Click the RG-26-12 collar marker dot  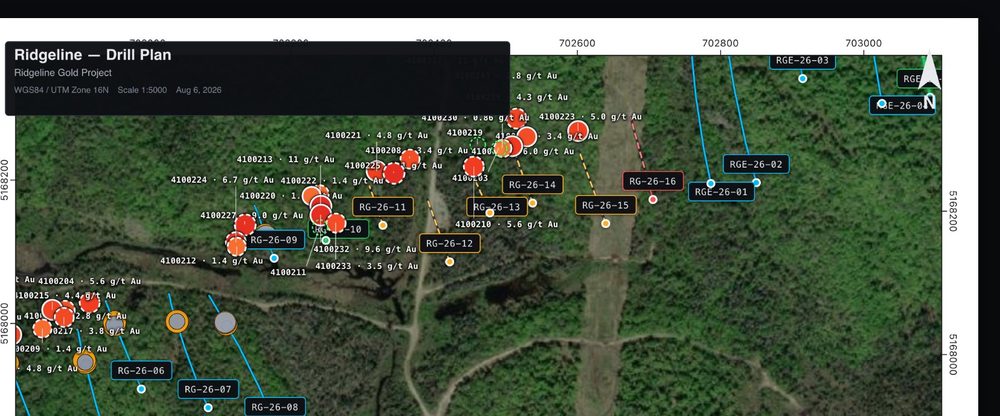(x=450, y=262)
